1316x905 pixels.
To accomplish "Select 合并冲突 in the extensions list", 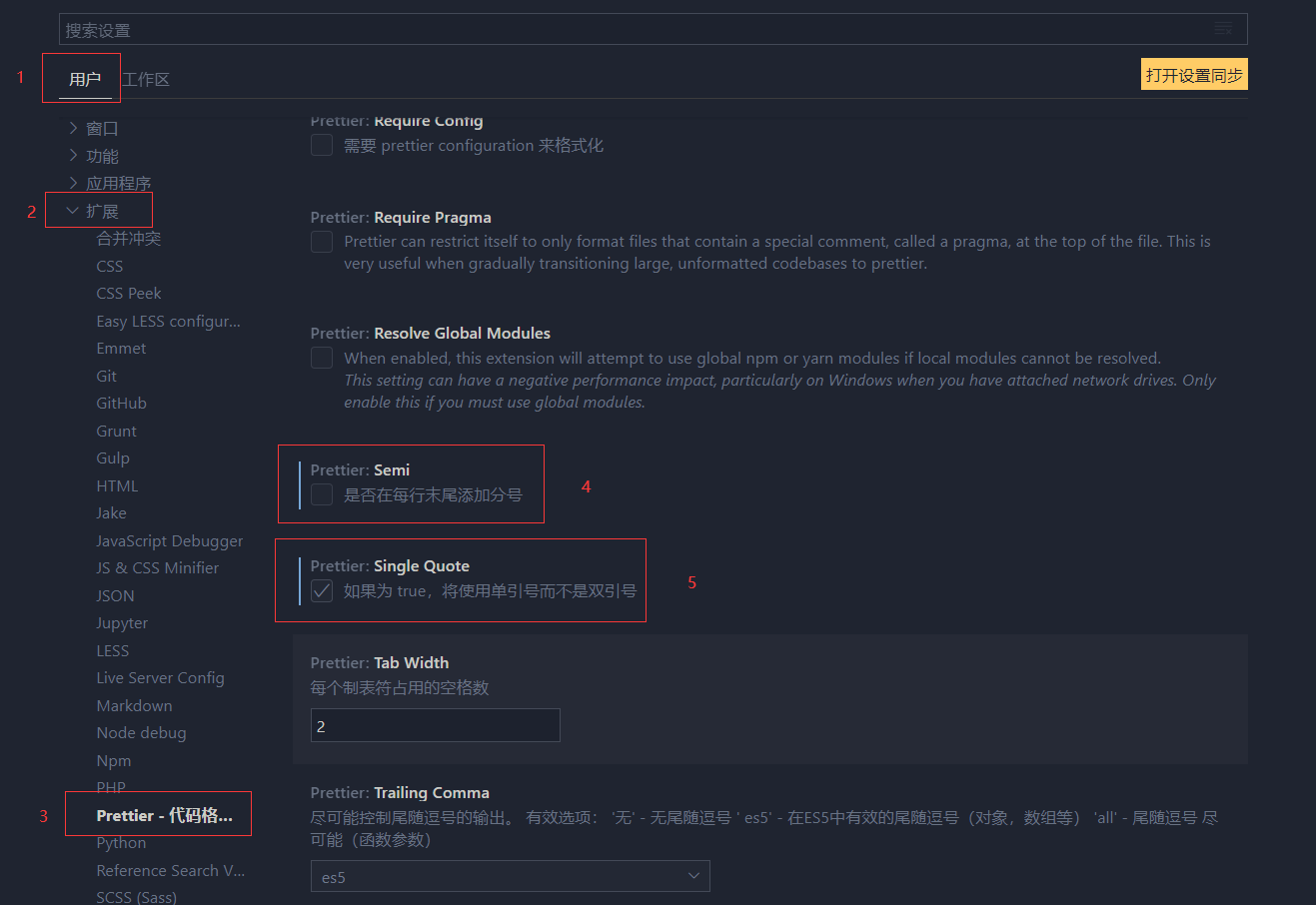I will (129, 238).
